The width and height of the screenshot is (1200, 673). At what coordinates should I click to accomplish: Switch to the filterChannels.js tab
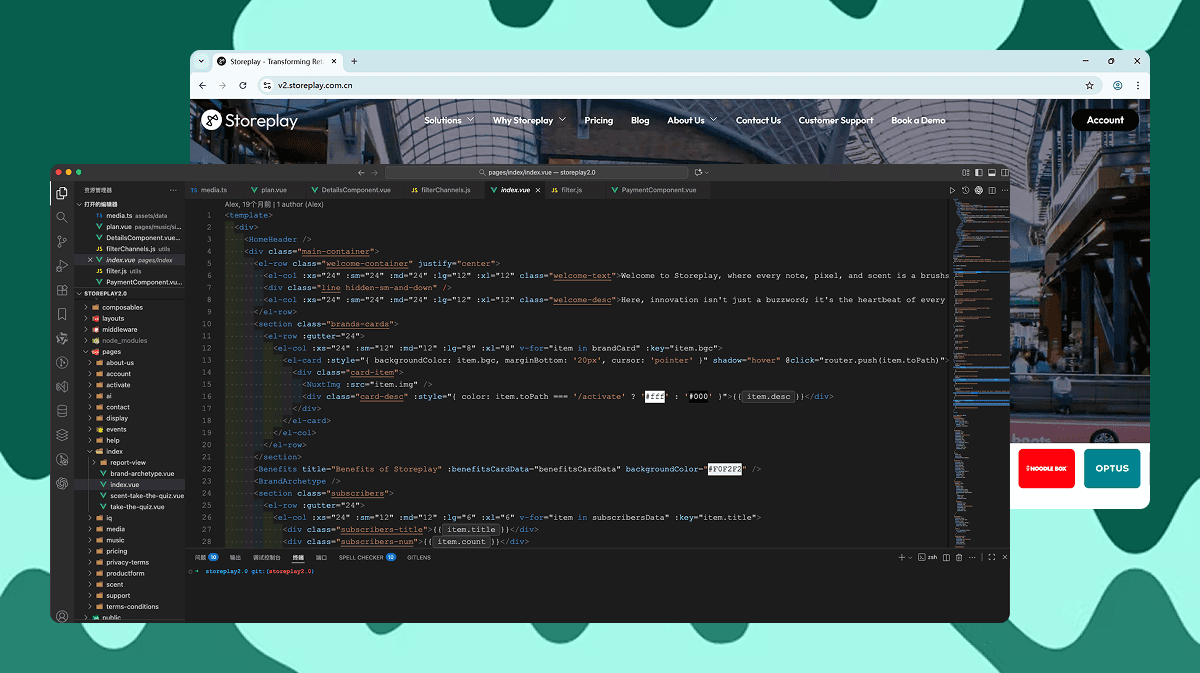445,190
